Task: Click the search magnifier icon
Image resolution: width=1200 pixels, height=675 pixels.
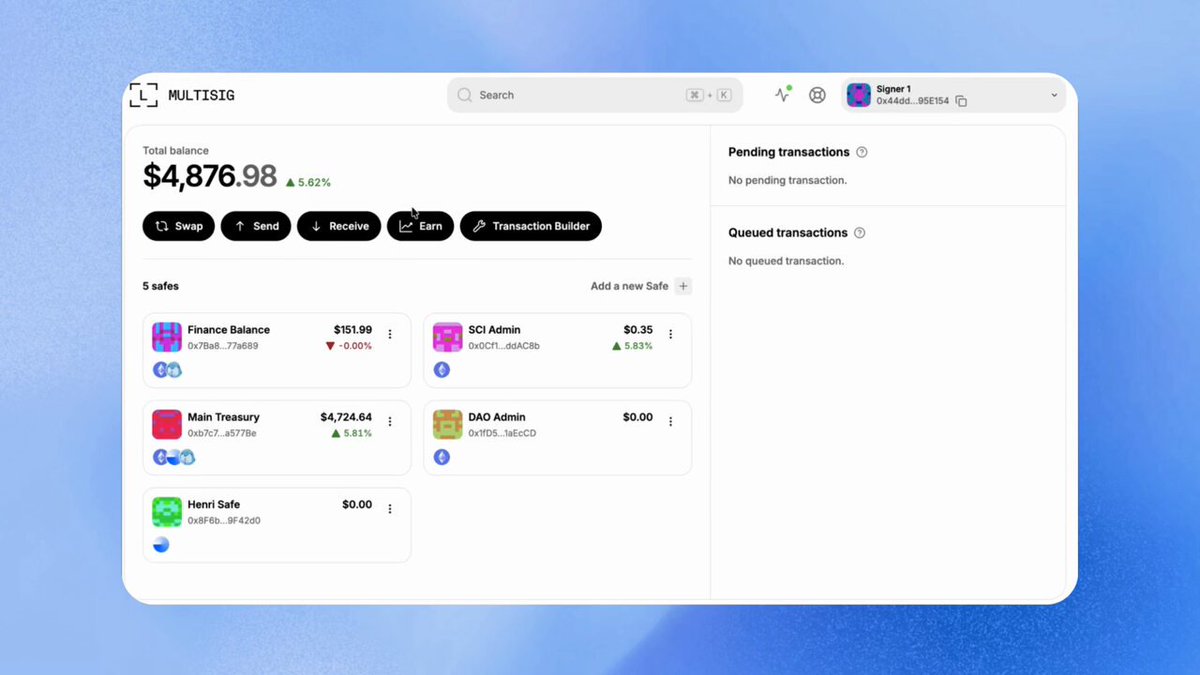Action: (465, 95)
